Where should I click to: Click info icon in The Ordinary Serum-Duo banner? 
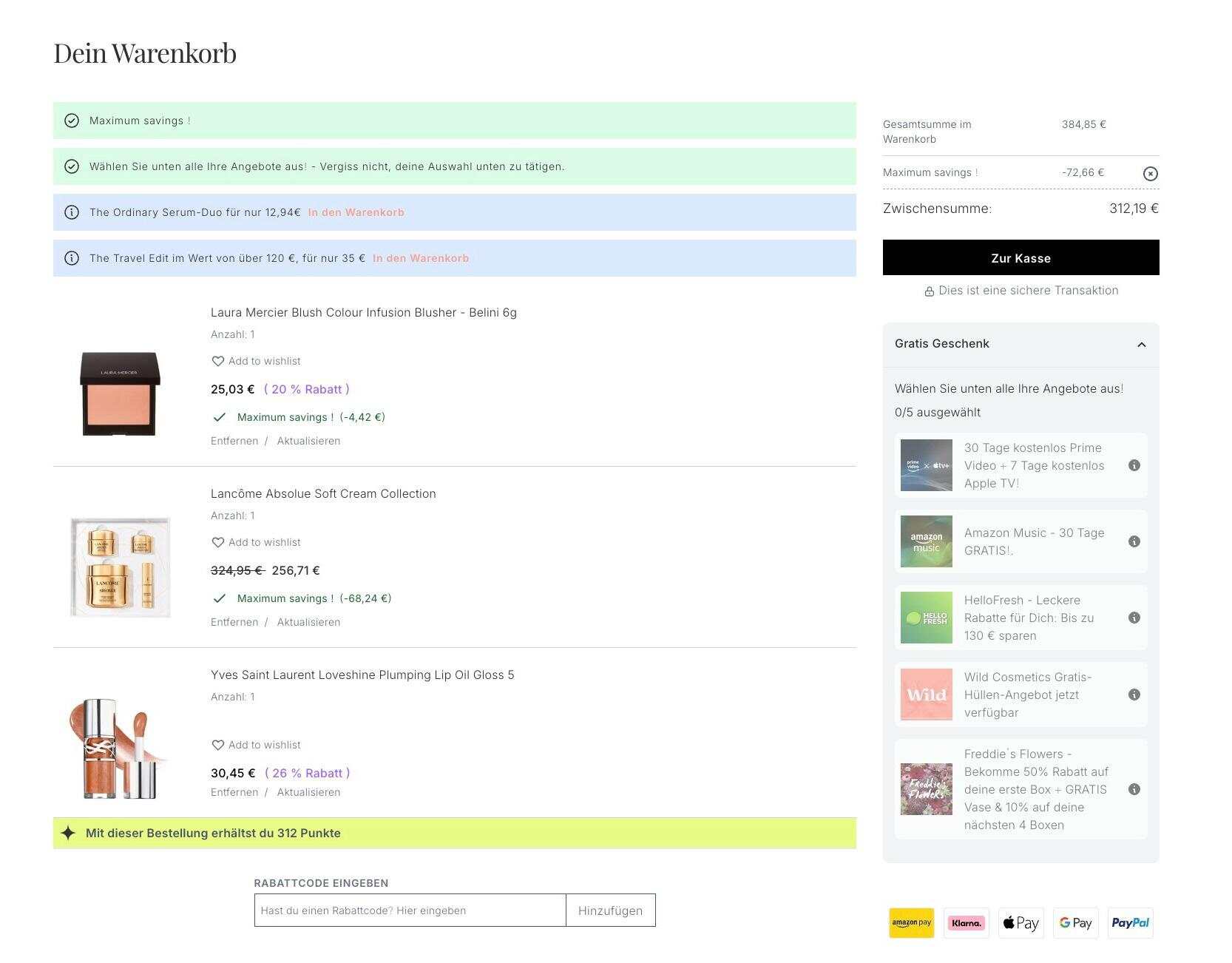pos(72,212)
